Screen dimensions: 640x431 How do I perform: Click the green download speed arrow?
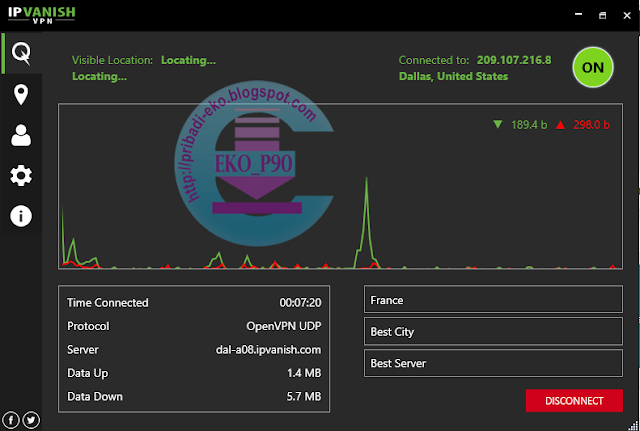coord(498,124)
